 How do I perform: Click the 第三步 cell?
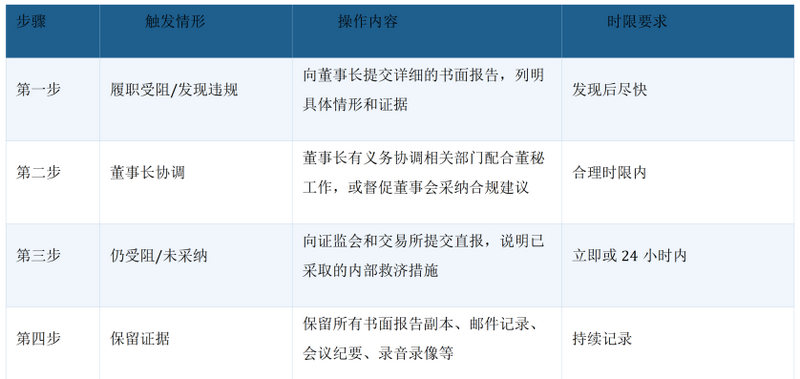pos(53,265)
